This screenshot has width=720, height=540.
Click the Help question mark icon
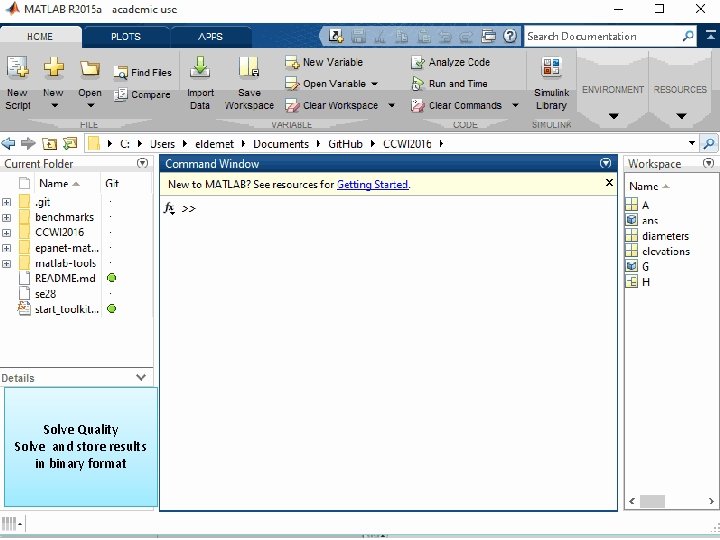point(510,36)
